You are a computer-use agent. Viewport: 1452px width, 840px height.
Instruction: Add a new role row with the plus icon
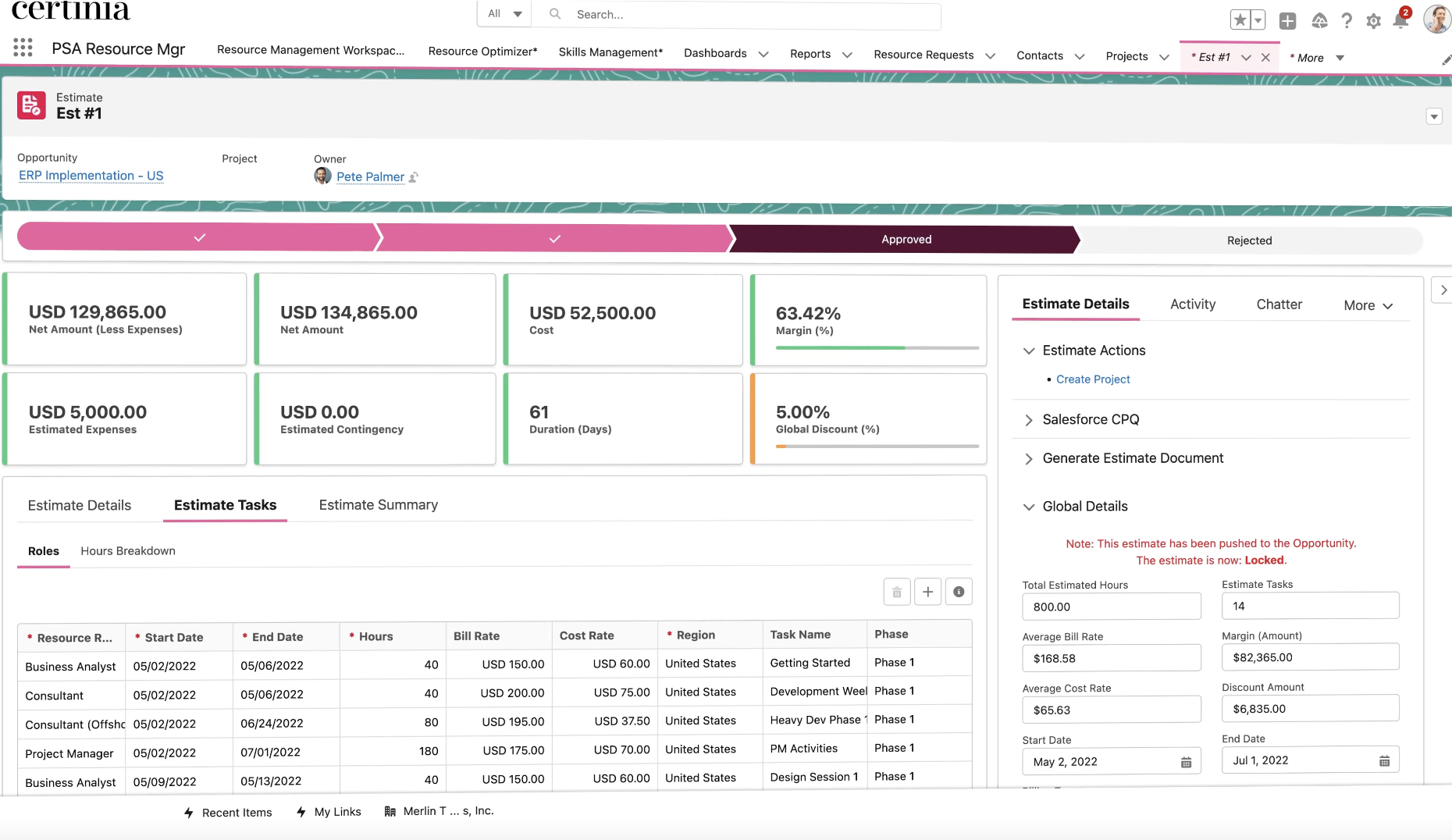pos(927,592)
